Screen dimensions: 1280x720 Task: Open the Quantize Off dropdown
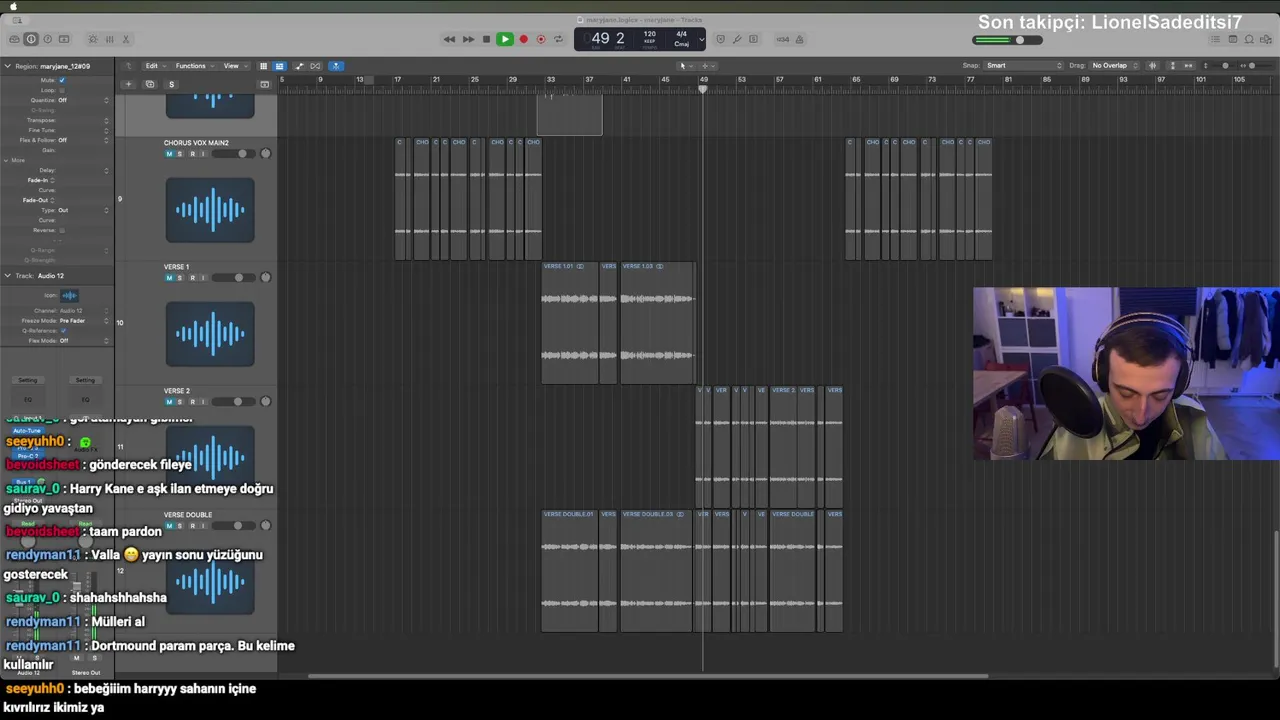click(83, 100)
